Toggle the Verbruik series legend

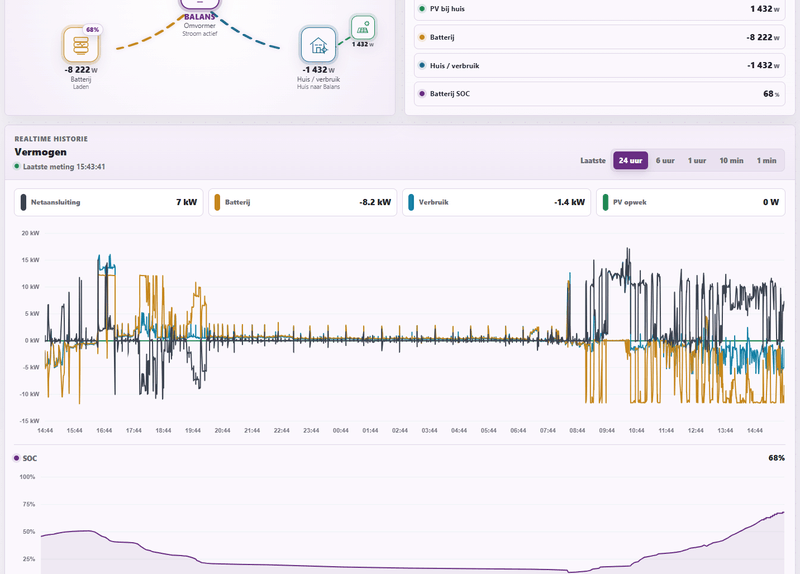click(x=496, y=202)
